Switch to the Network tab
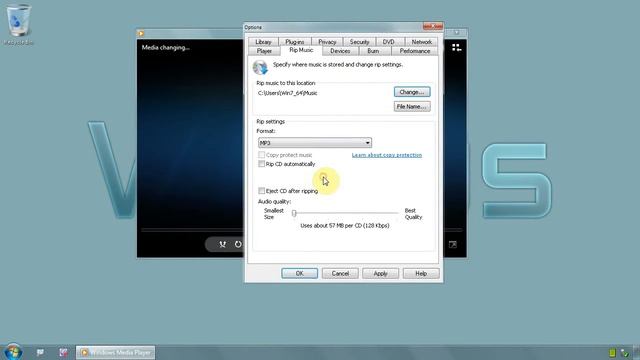 421,42
